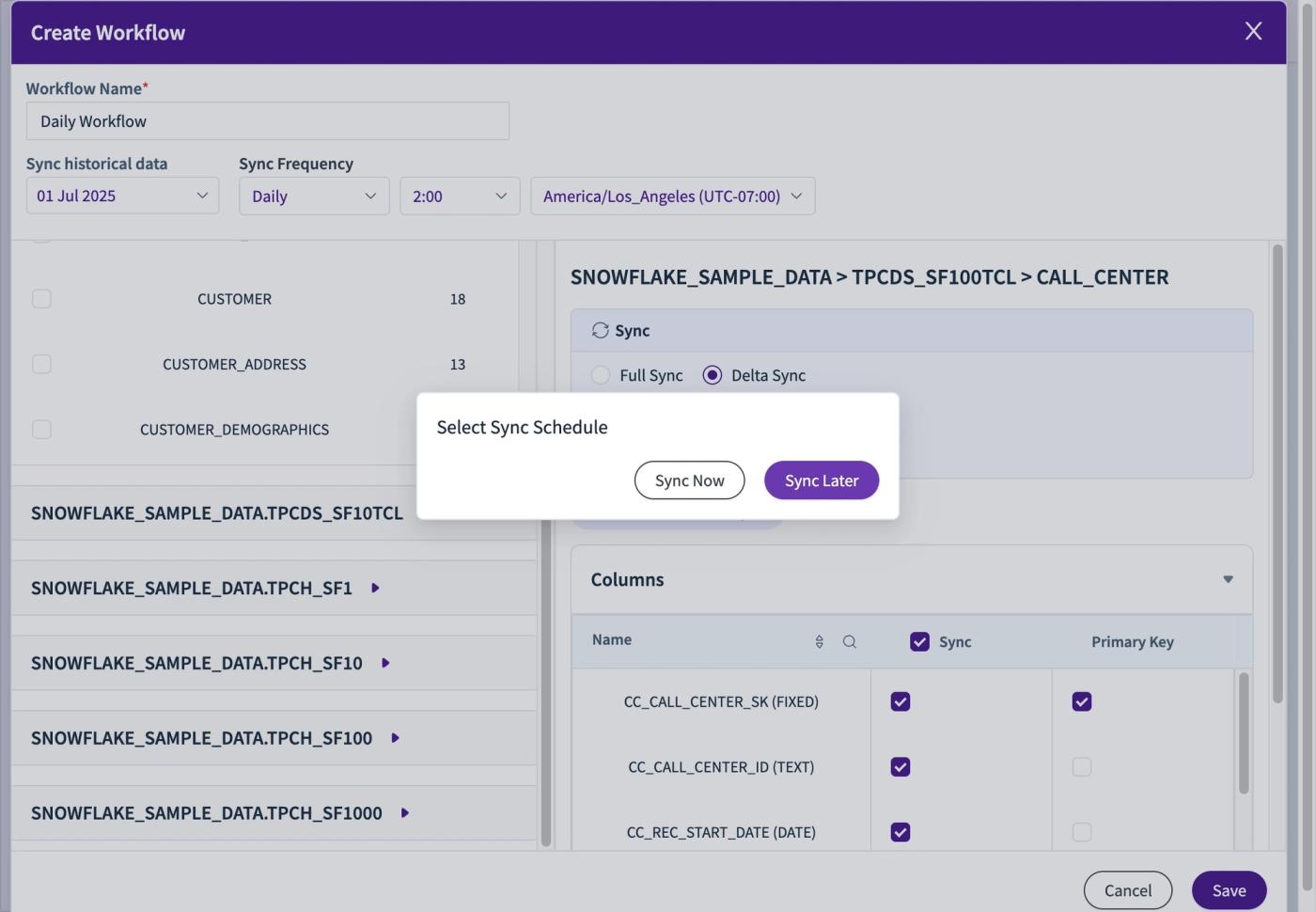The height and width of the screenshot is (912, 1316).
Task: Expand SNOWFLAKE_SAMPLE_DATA.TPCH_SF100 schema
Action: point(395,738)
